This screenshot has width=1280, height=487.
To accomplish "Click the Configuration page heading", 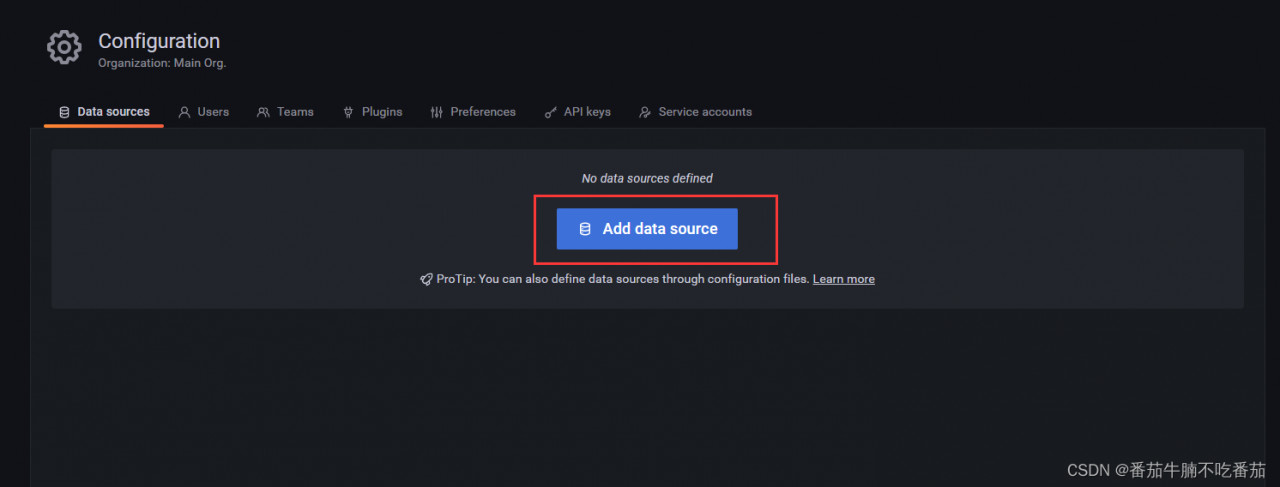I will point(159,41).
